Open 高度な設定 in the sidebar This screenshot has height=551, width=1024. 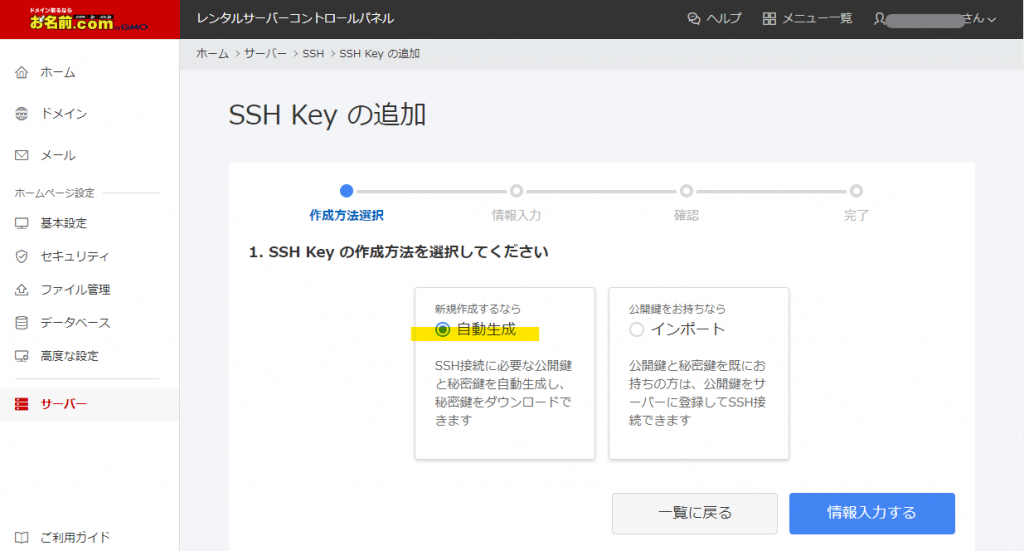point(69,356)
